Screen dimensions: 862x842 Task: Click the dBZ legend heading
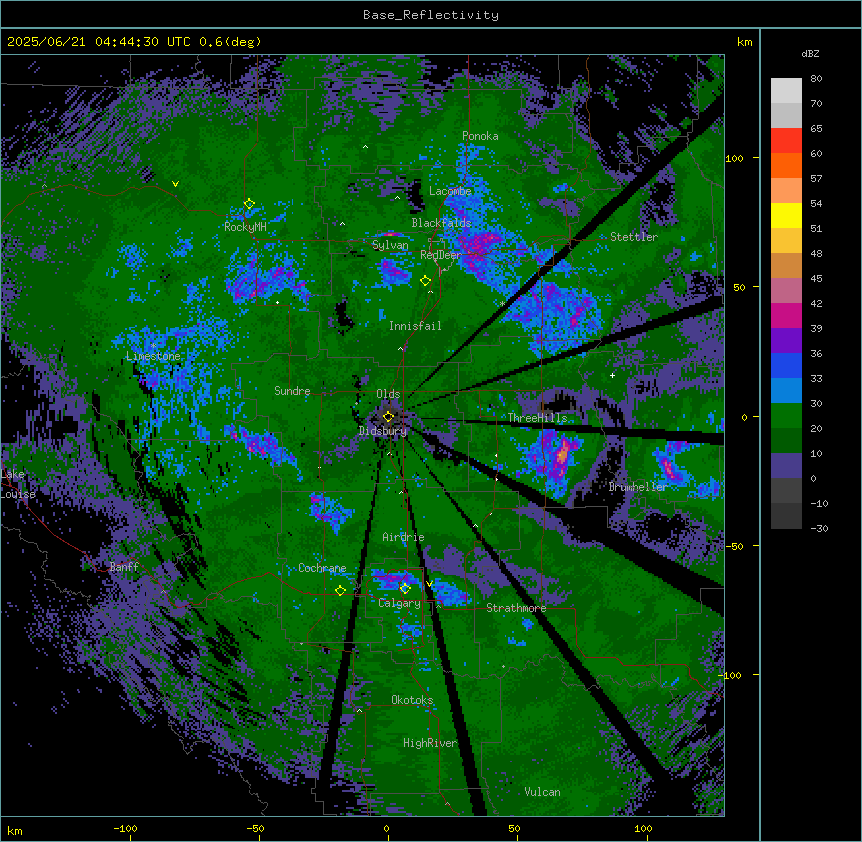pos(810,54)
